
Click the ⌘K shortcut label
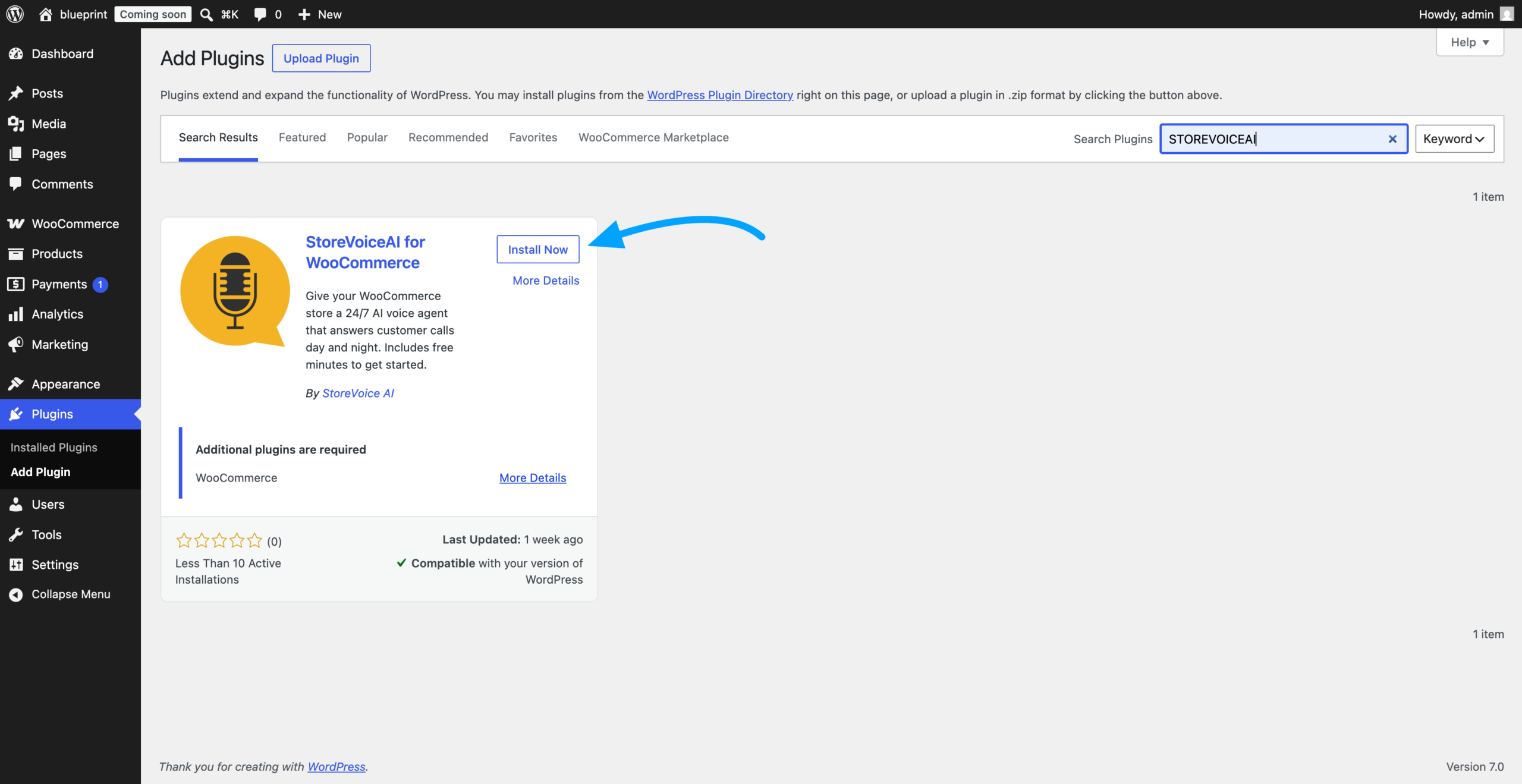point(229,14)
